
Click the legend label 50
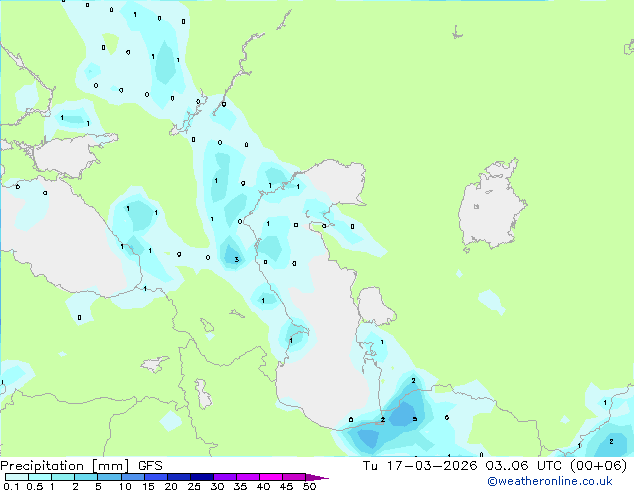[x=309, y=486]
